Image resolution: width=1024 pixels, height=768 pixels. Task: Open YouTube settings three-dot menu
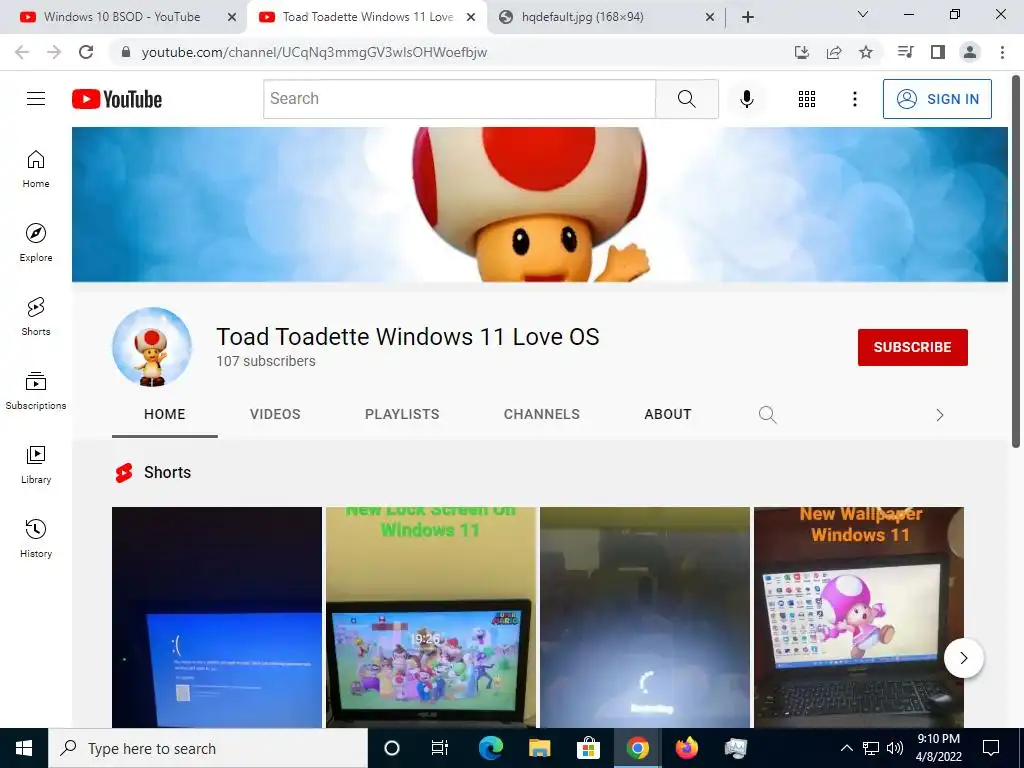click(854, 99)
